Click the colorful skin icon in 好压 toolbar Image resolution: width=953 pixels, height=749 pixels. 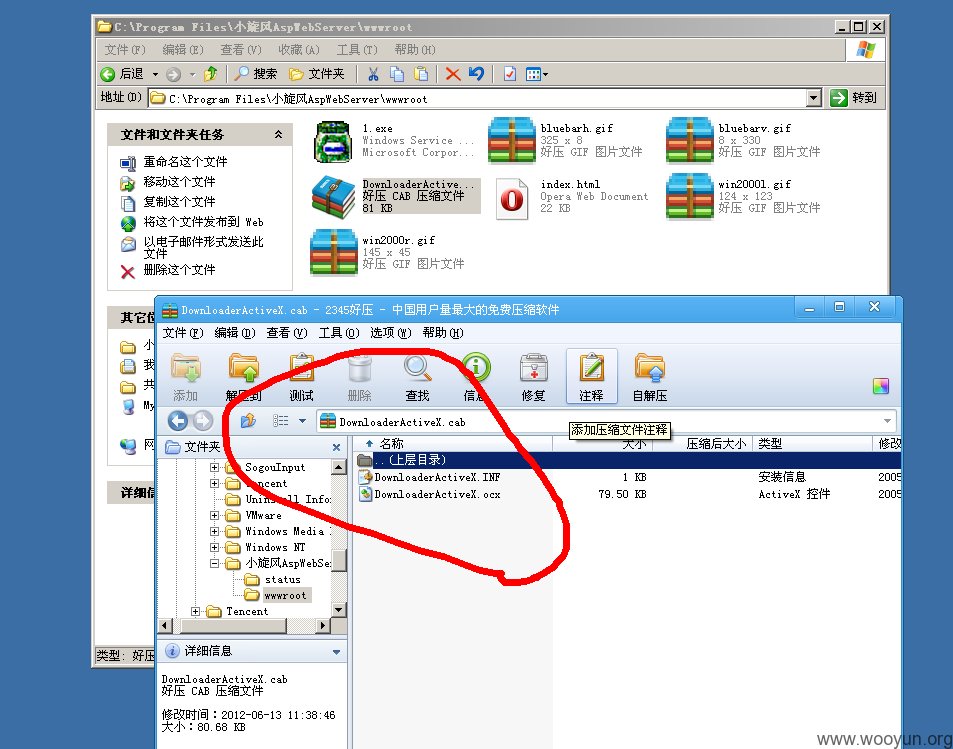click(881, 386)
